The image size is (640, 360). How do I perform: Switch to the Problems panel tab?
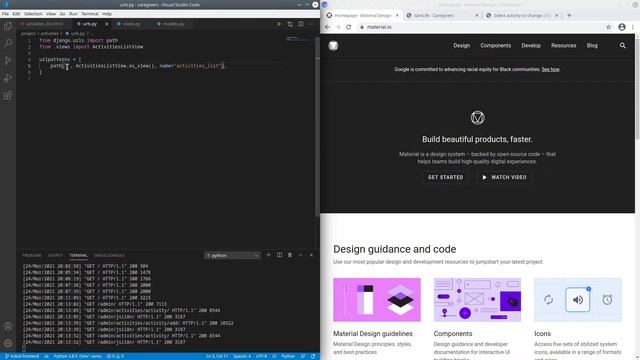tap(32, 256)
